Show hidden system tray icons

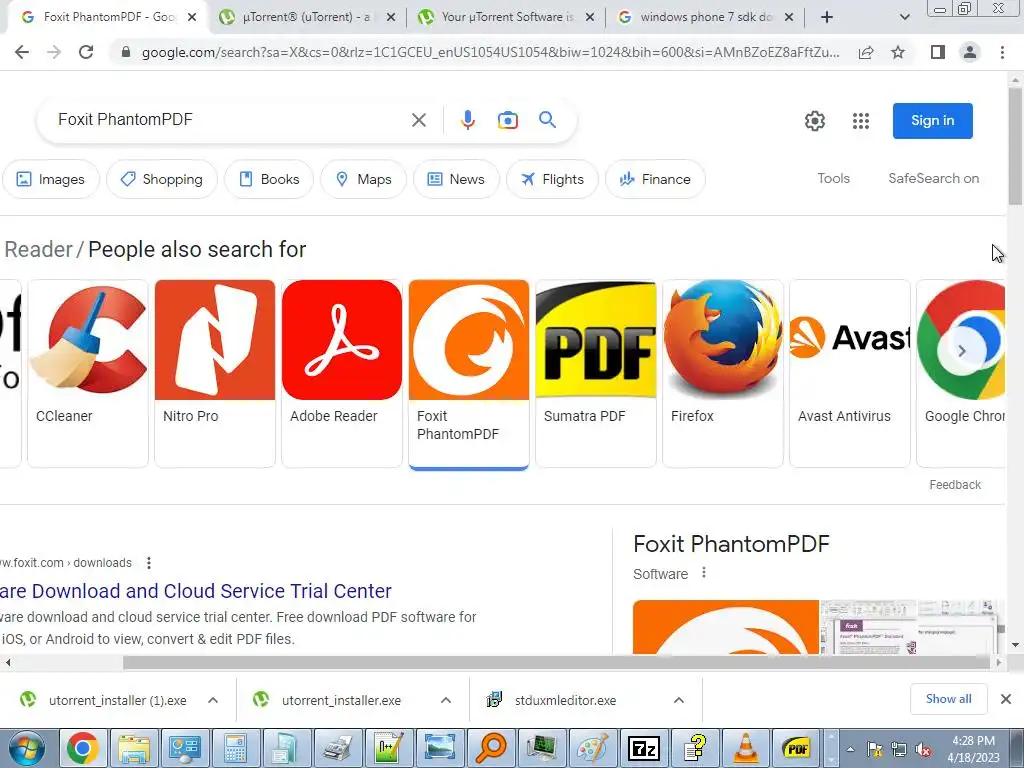(850, 749)
